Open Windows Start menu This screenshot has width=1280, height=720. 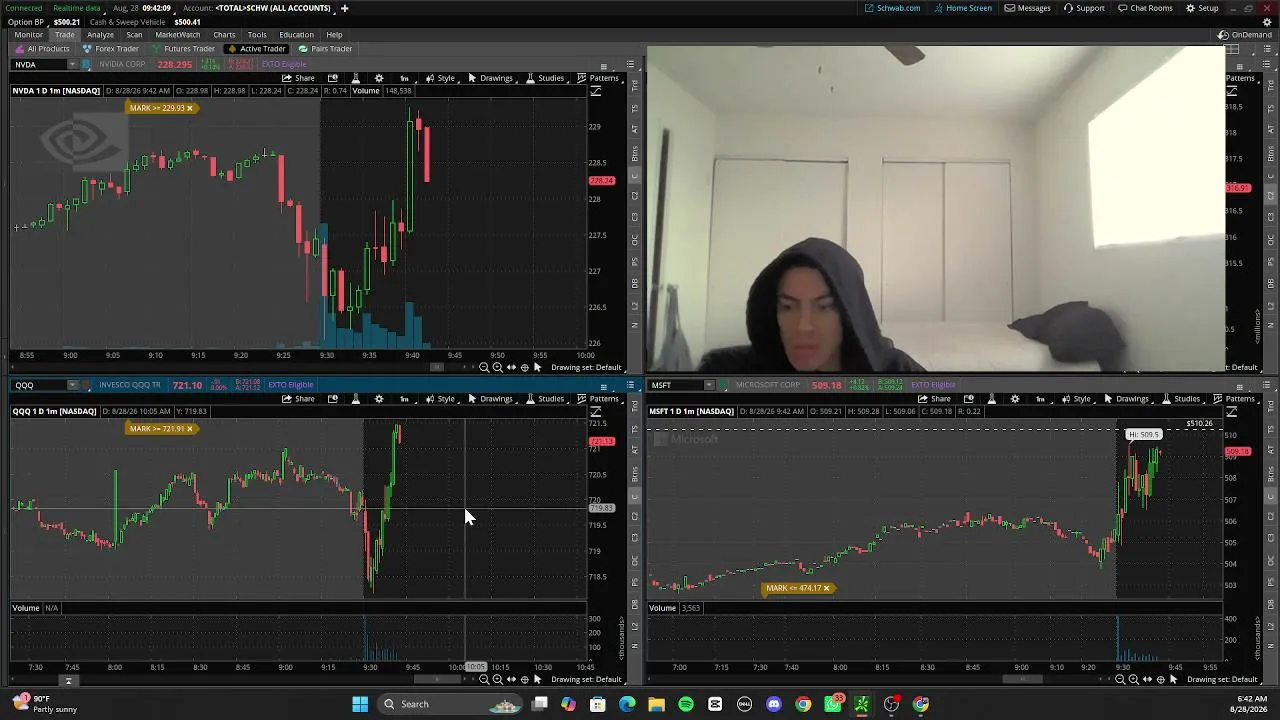tap(360, 704)
